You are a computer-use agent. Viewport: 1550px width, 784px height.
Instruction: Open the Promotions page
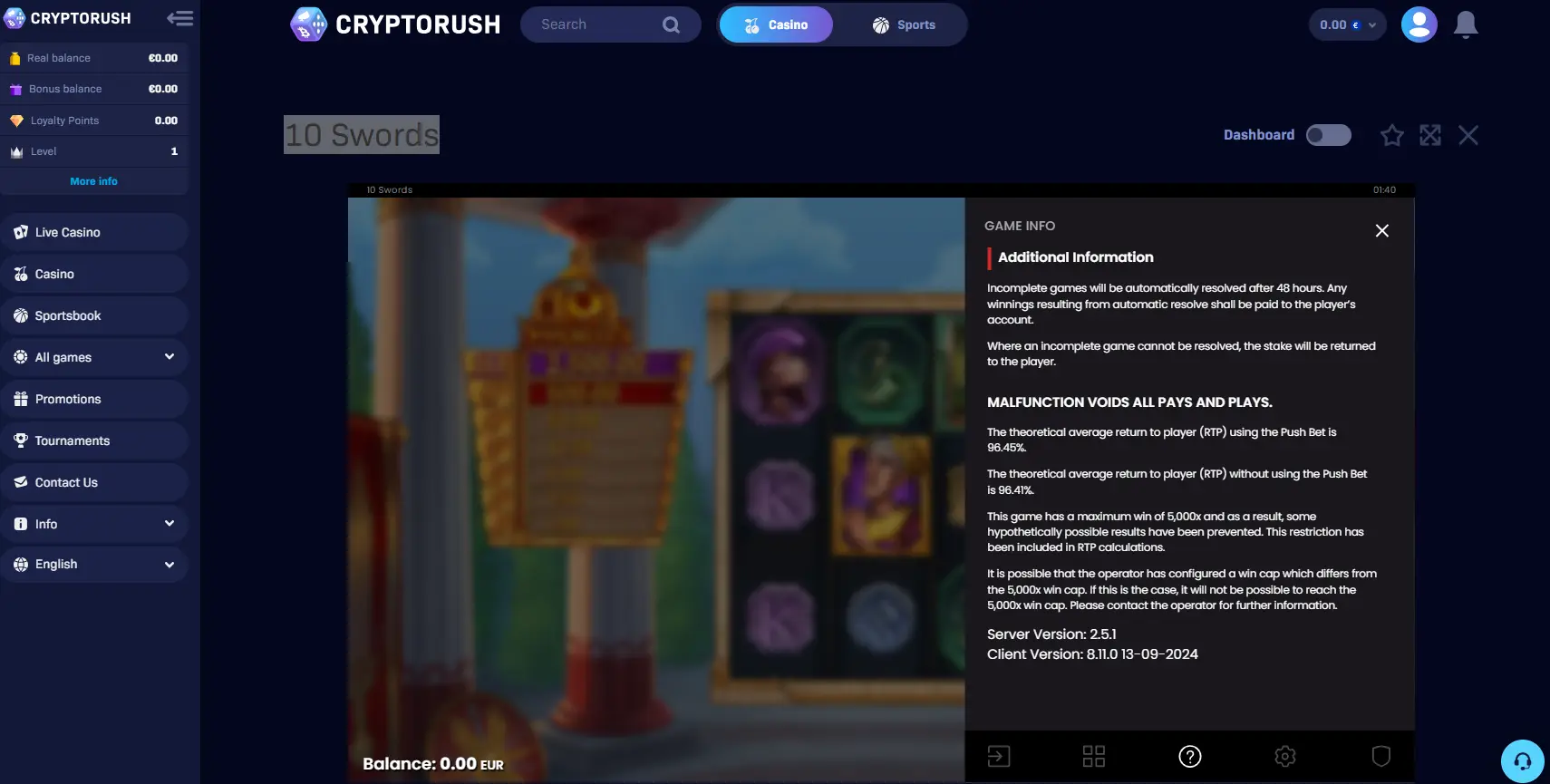(94, 399)
